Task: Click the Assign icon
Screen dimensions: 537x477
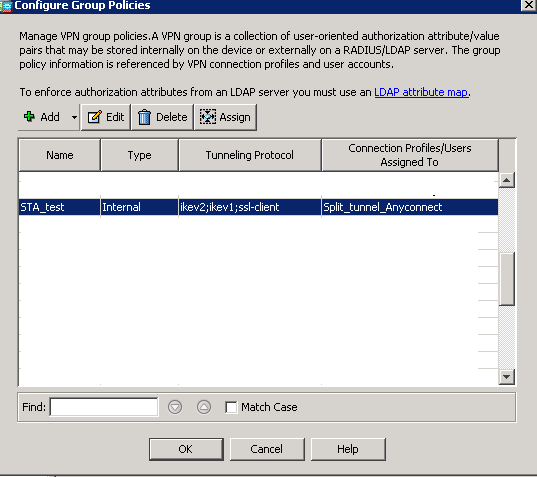Action: point(208,117)
